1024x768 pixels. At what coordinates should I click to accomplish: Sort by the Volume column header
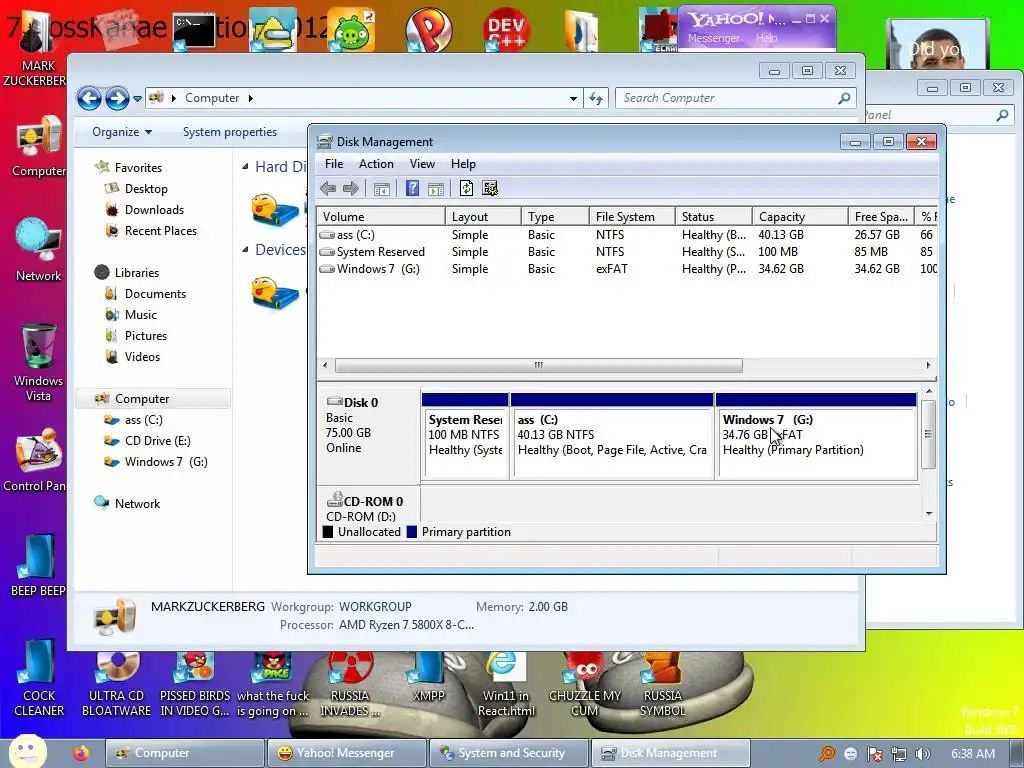[381, 217]
